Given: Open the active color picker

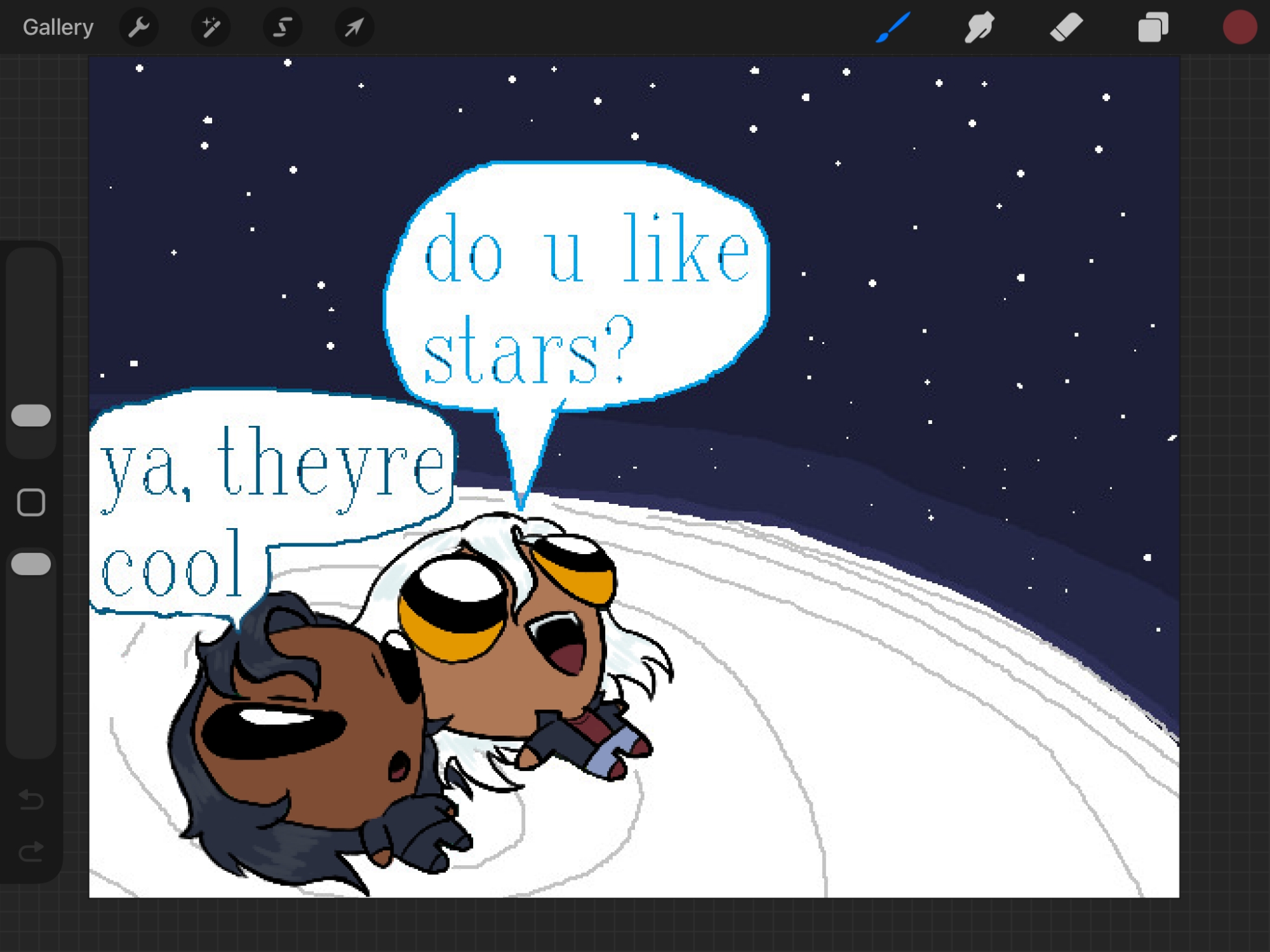Looking at the screenshot, I should 1239,27.
